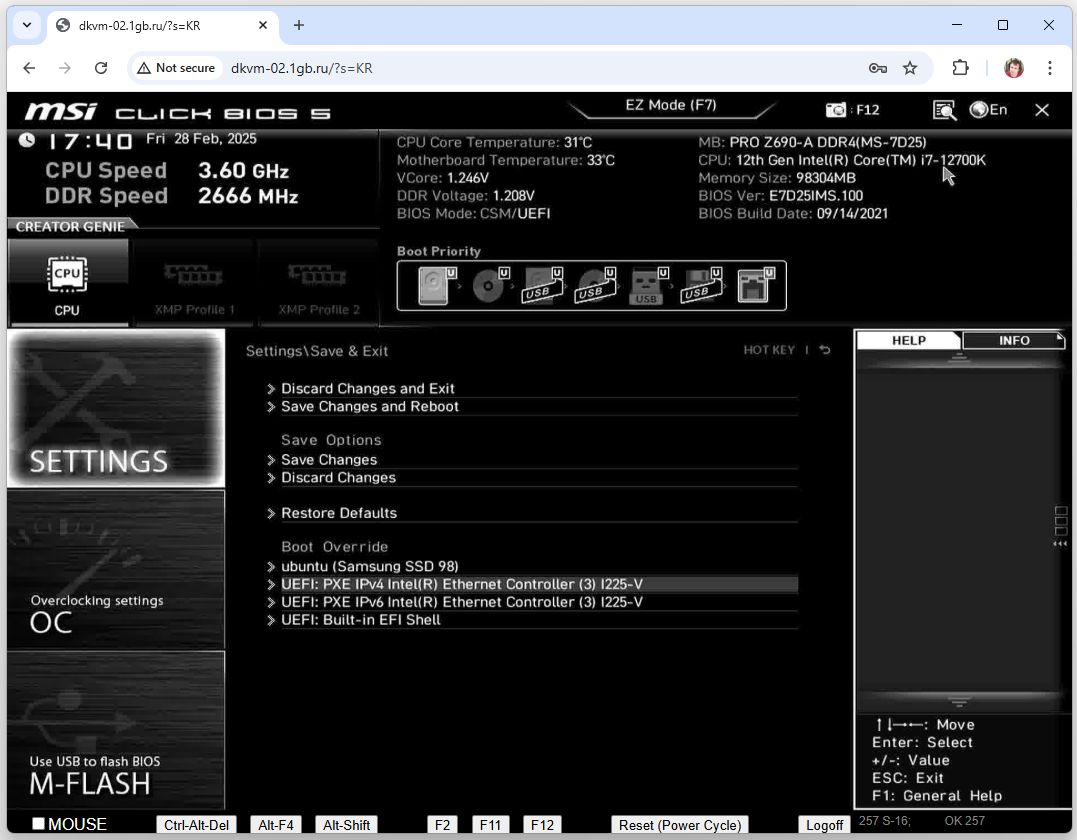
Task: Expand Save Changes and Reboot entry
Action: coord(369,407)
